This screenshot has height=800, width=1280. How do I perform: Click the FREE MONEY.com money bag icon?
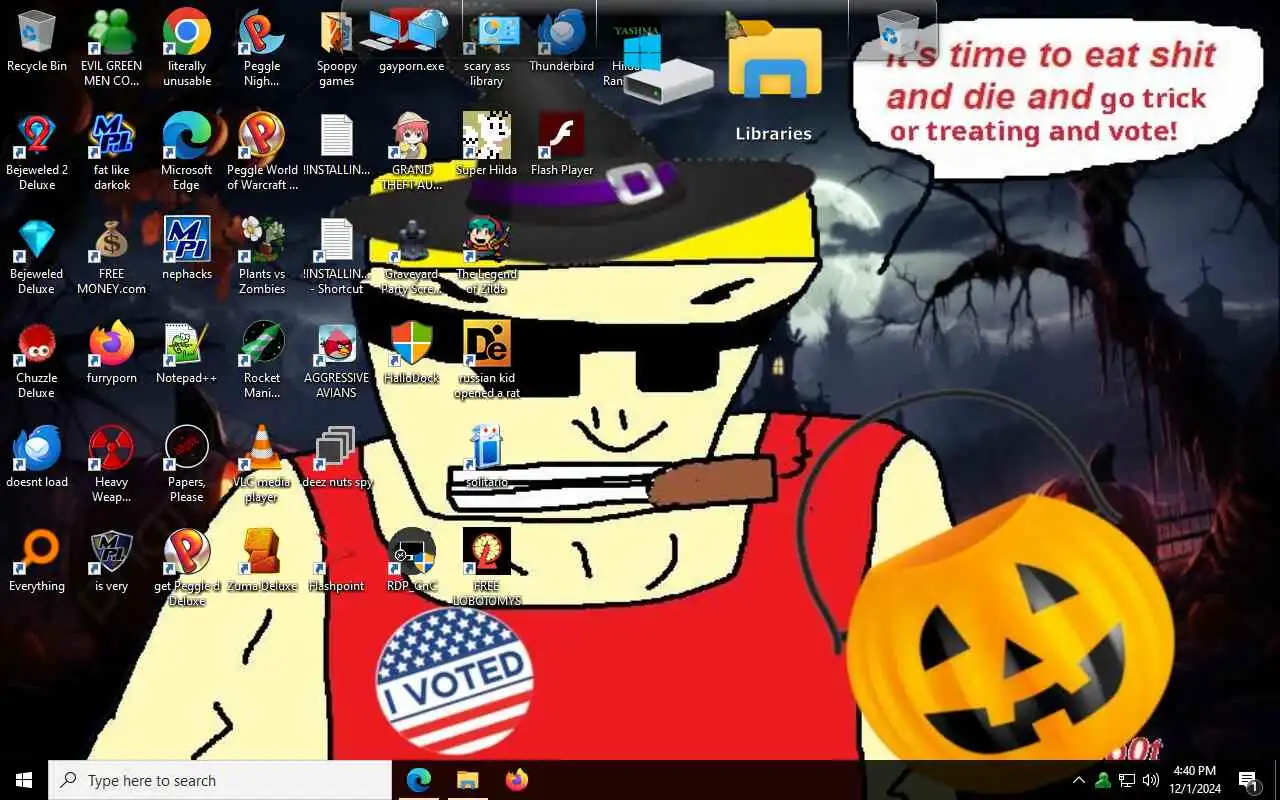(112, 256)
